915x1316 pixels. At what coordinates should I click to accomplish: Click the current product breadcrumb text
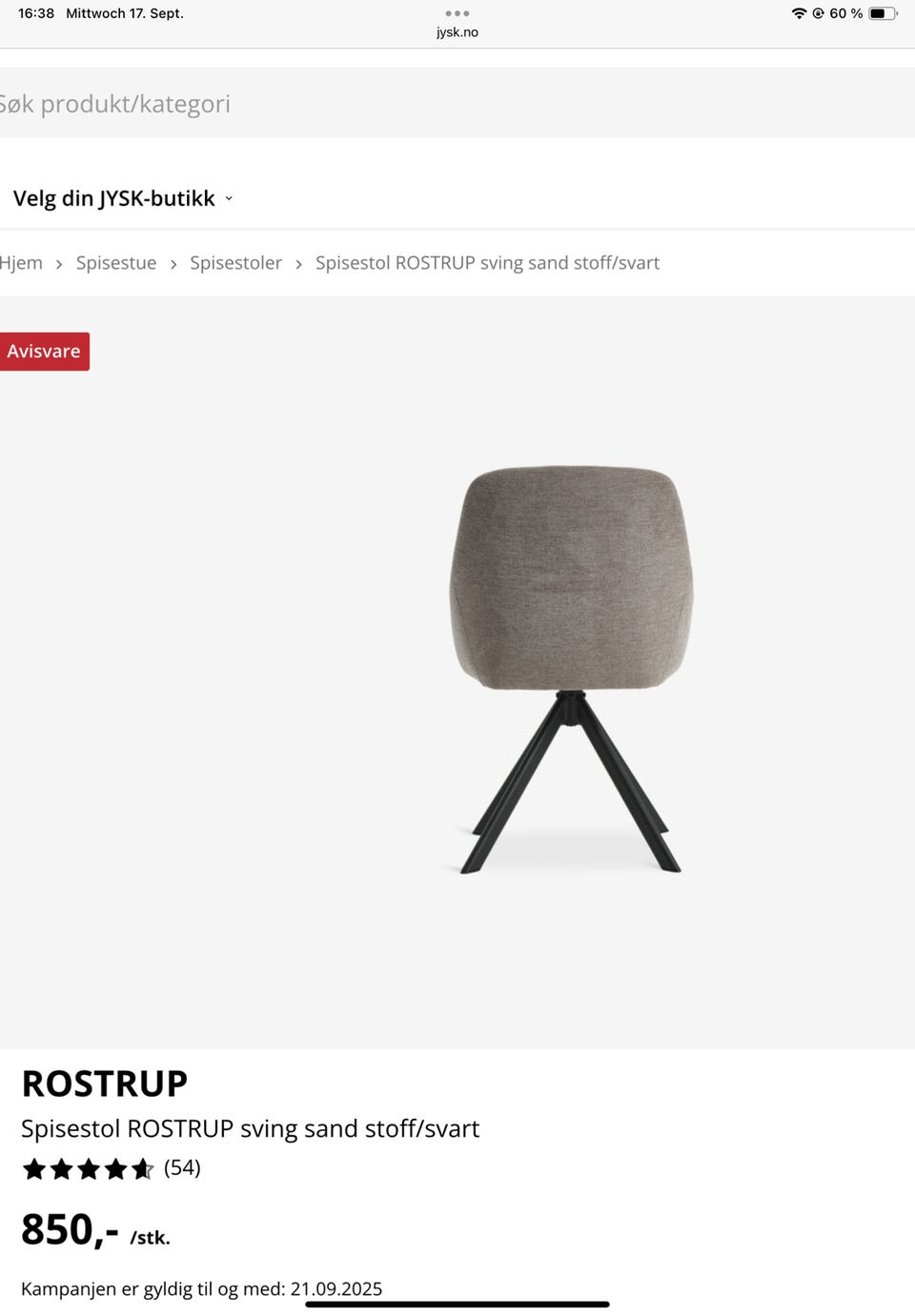pos(487,263)
